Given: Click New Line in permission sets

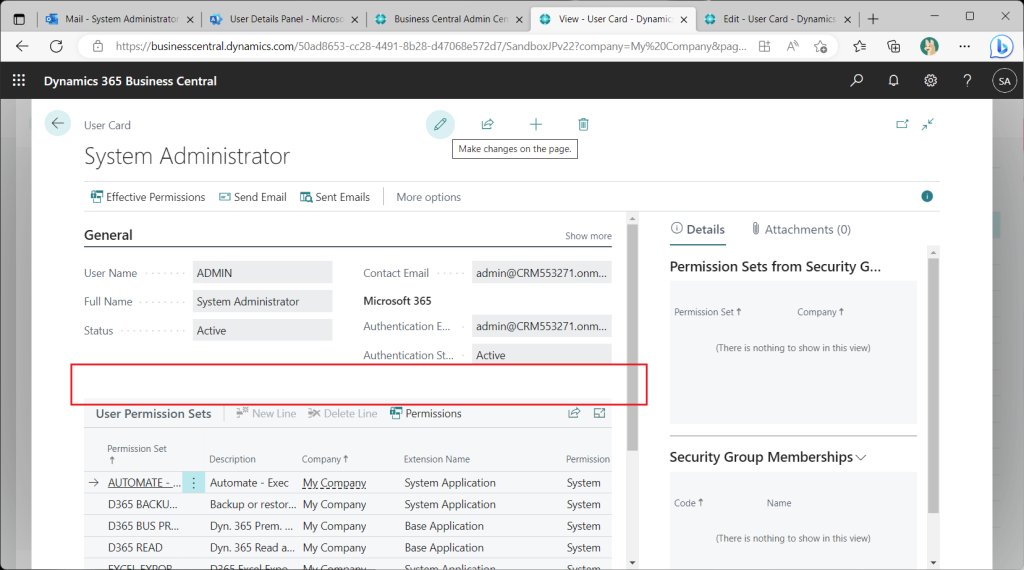Looking at the screenshot, I should 266,413.
